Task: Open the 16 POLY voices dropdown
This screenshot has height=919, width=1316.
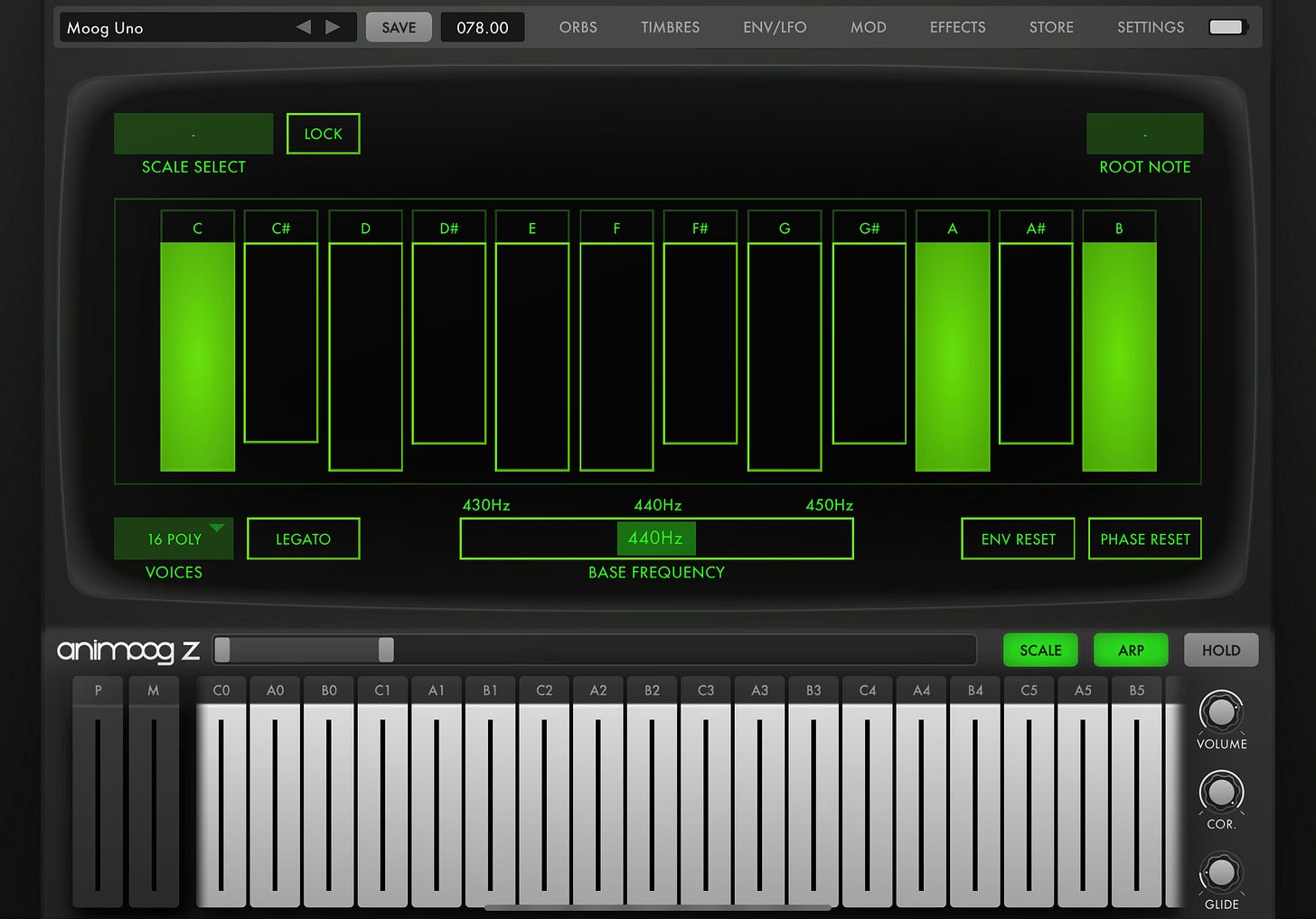Action: [174, 539]
